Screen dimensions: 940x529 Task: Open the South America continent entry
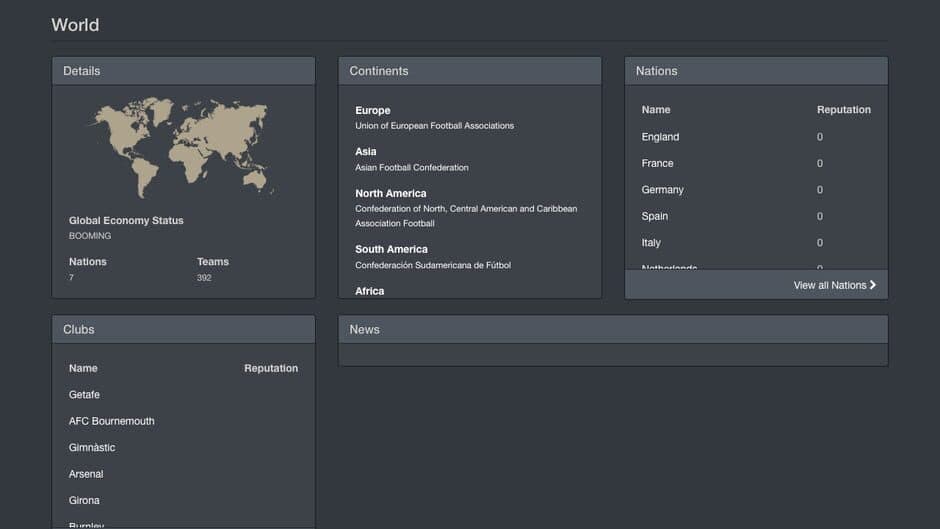pos(391,249)
